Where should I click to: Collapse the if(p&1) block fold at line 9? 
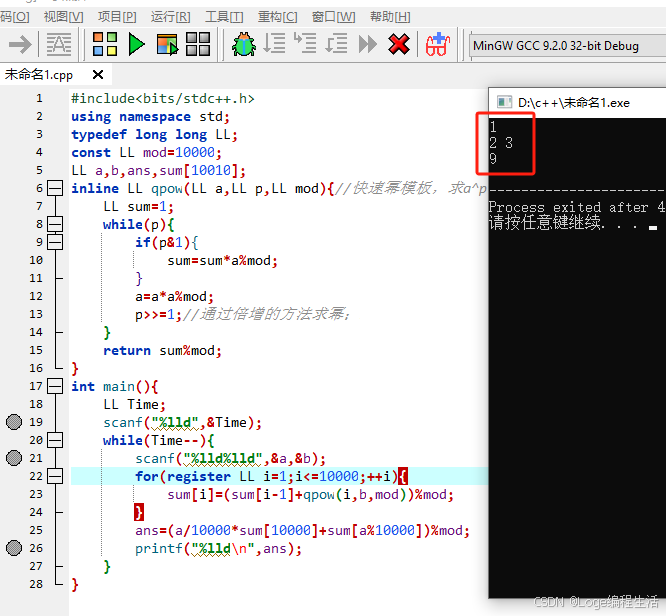(x=55, y=242)
